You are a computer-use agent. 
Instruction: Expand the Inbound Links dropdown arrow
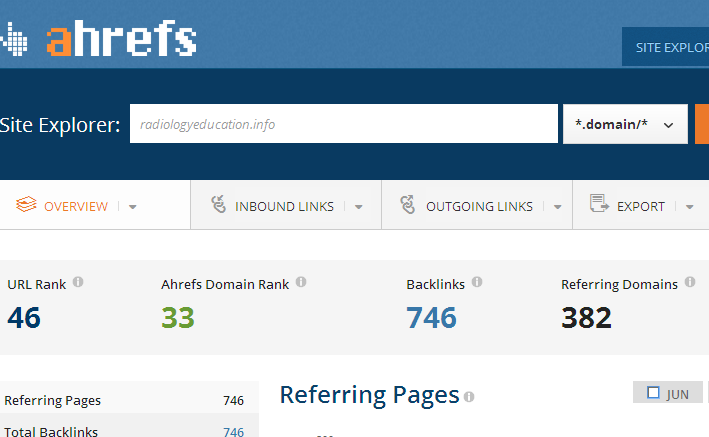pyautogui.click(x=359, y=207)
